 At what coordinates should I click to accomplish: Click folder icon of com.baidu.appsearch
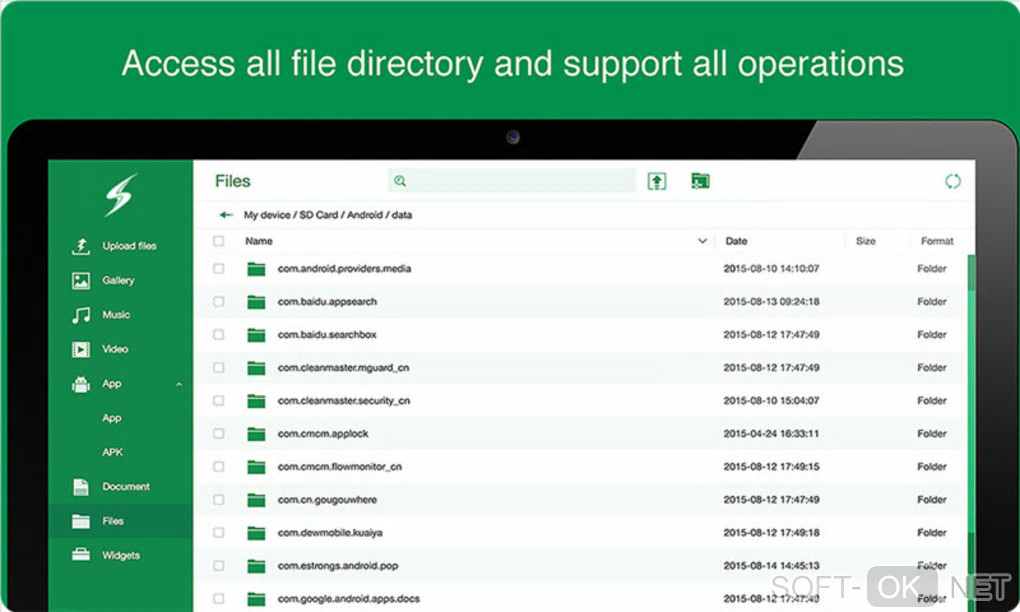coord(256,302)
